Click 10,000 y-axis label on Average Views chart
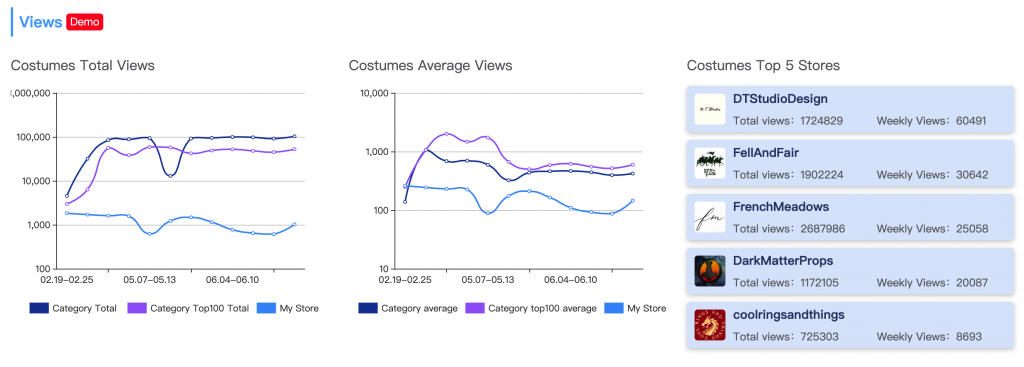Image resolution: width=1024 pixels, height=367 pixels. click(375, 93)
